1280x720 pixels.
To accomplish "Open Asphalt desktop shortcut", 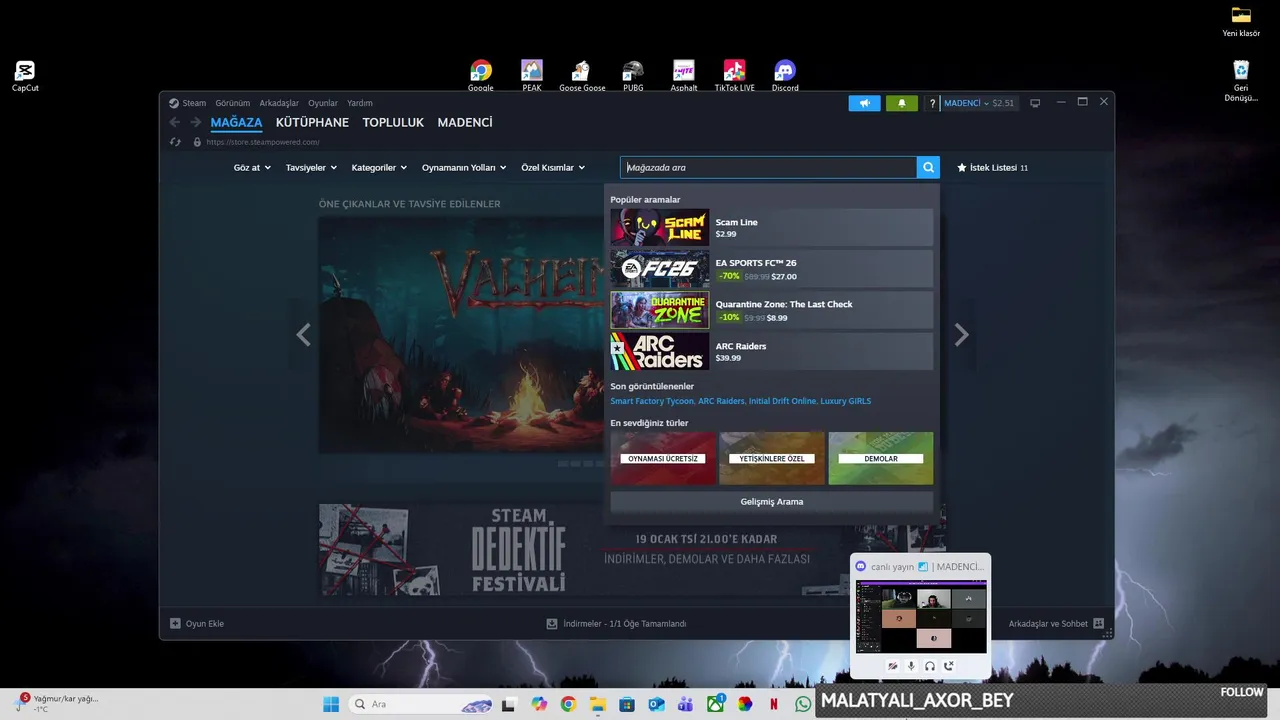I will tap(684, 76).
